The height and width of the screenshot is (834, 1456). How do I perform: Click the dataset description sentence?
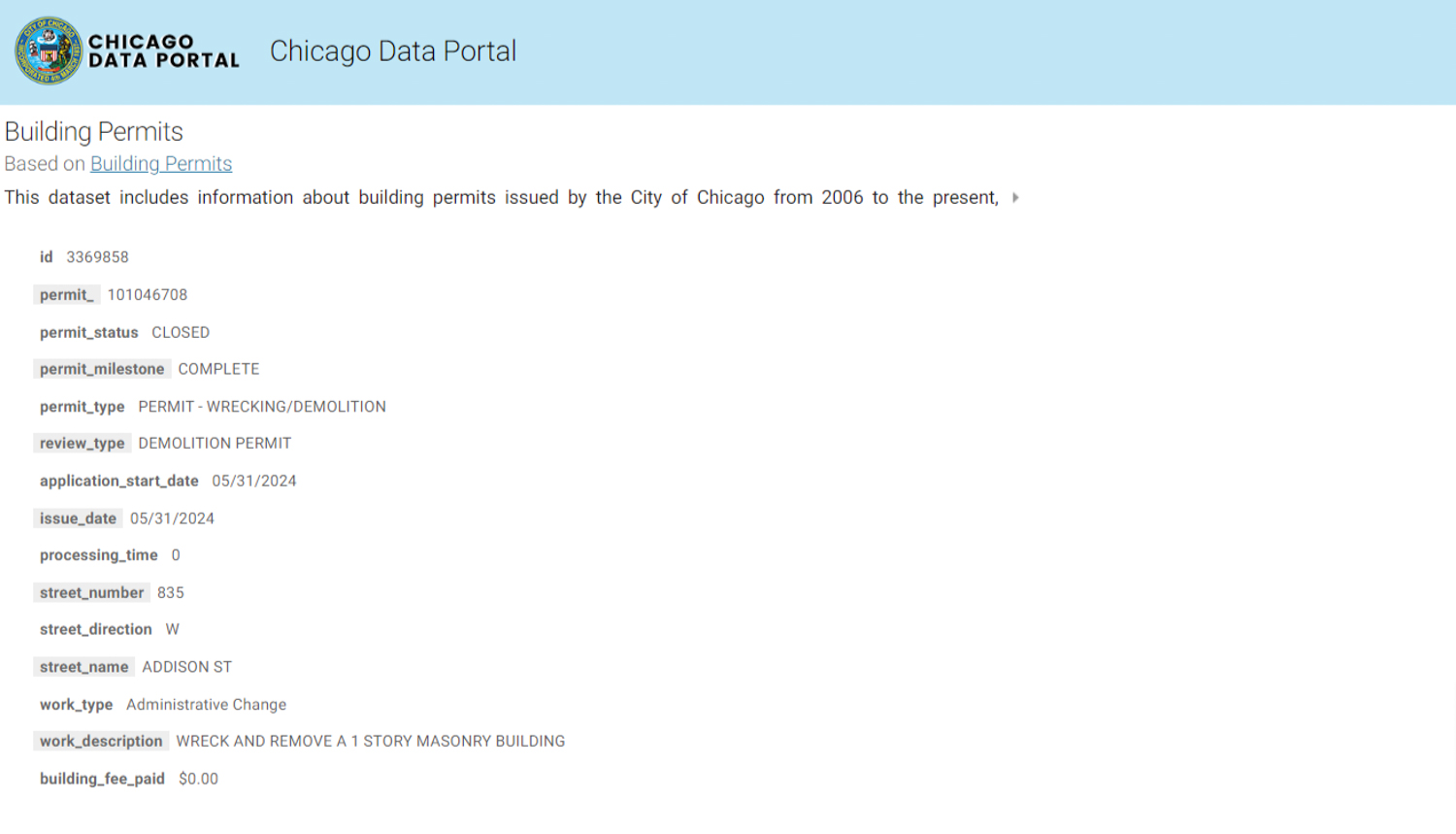coord(502,198)
